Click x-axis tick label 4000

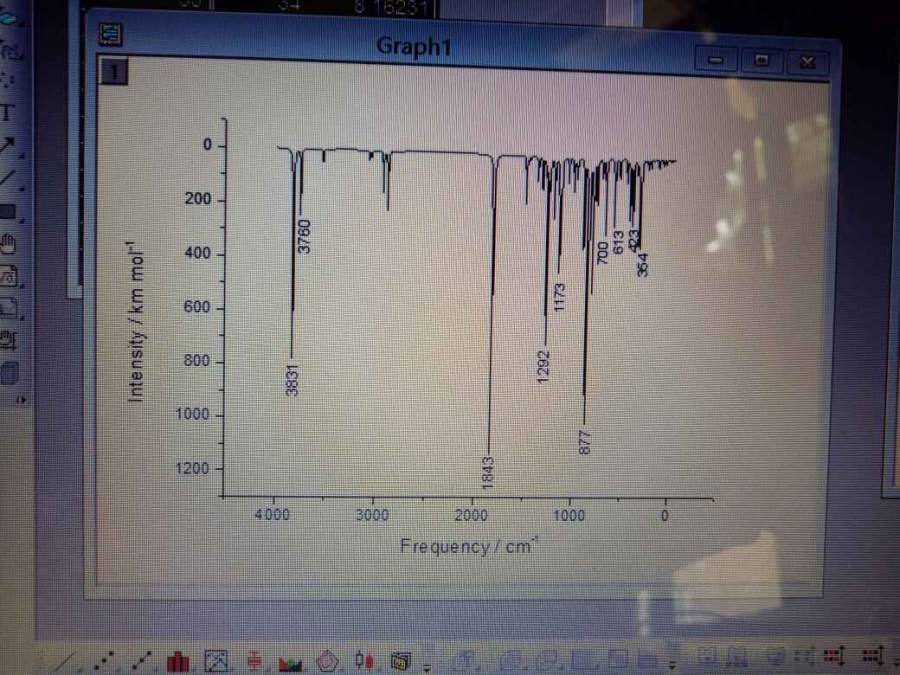point(272,514)
